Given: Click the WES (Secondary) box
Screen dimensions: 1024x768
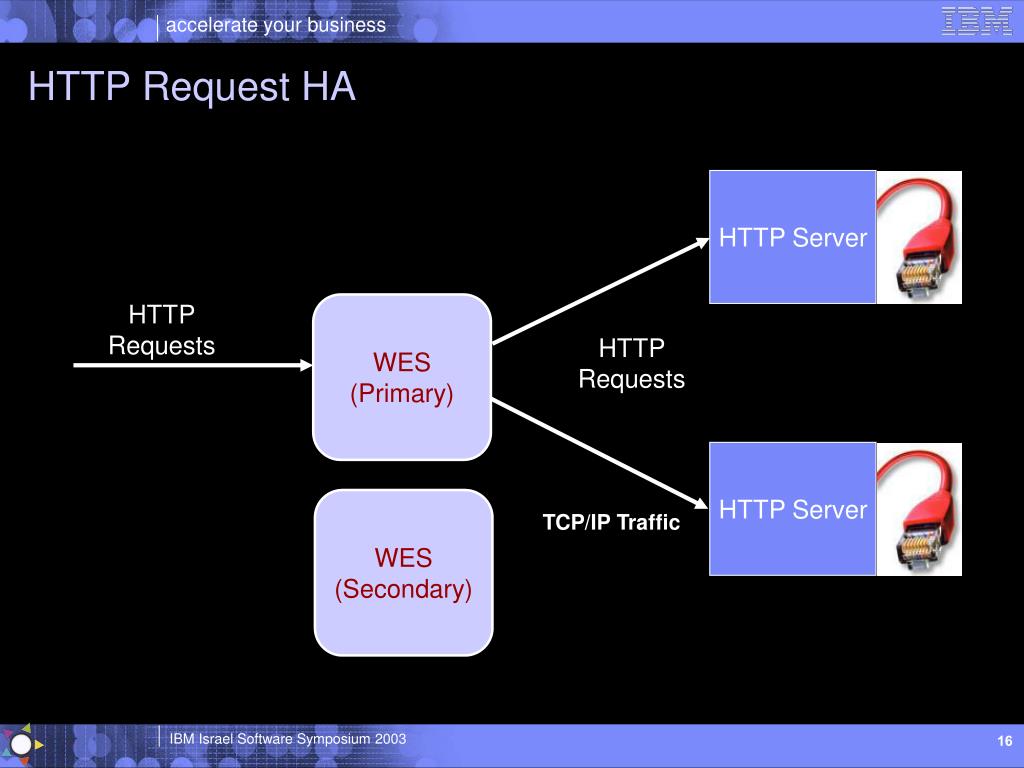Looking at the screenshot, I should coord(404,573).
